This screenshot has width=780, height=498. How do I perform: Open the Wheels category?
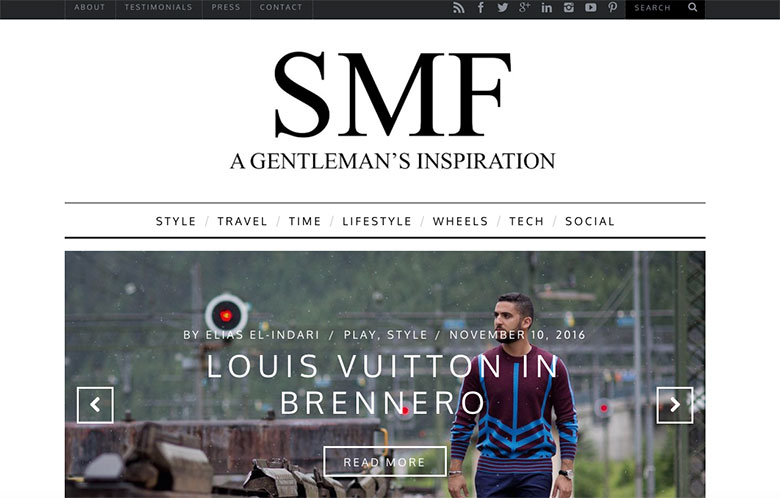pyautogui.click(x=461, y=221)
